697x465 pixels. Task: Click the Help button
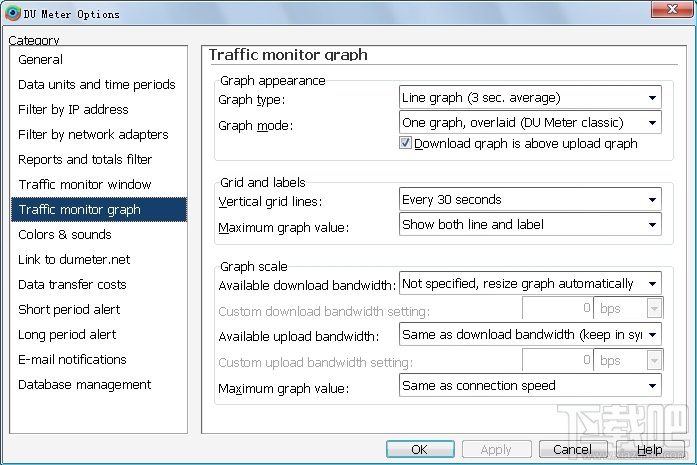coord(649,450)
